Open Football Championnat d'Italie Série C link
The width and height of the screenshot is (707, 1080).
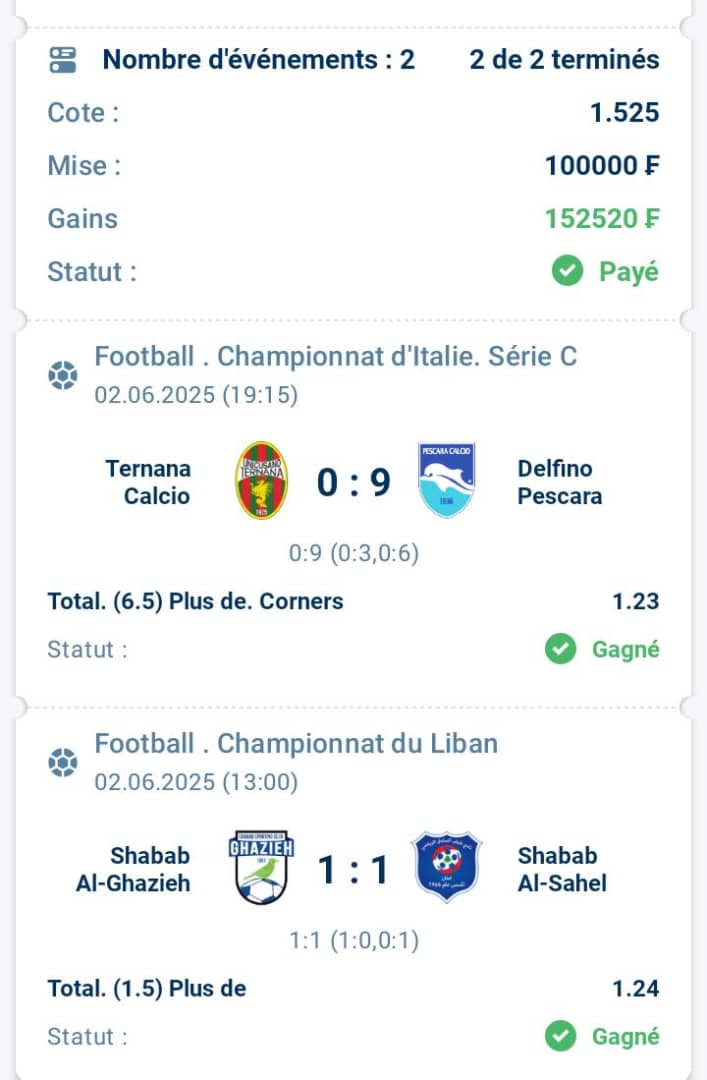point(336,357)
